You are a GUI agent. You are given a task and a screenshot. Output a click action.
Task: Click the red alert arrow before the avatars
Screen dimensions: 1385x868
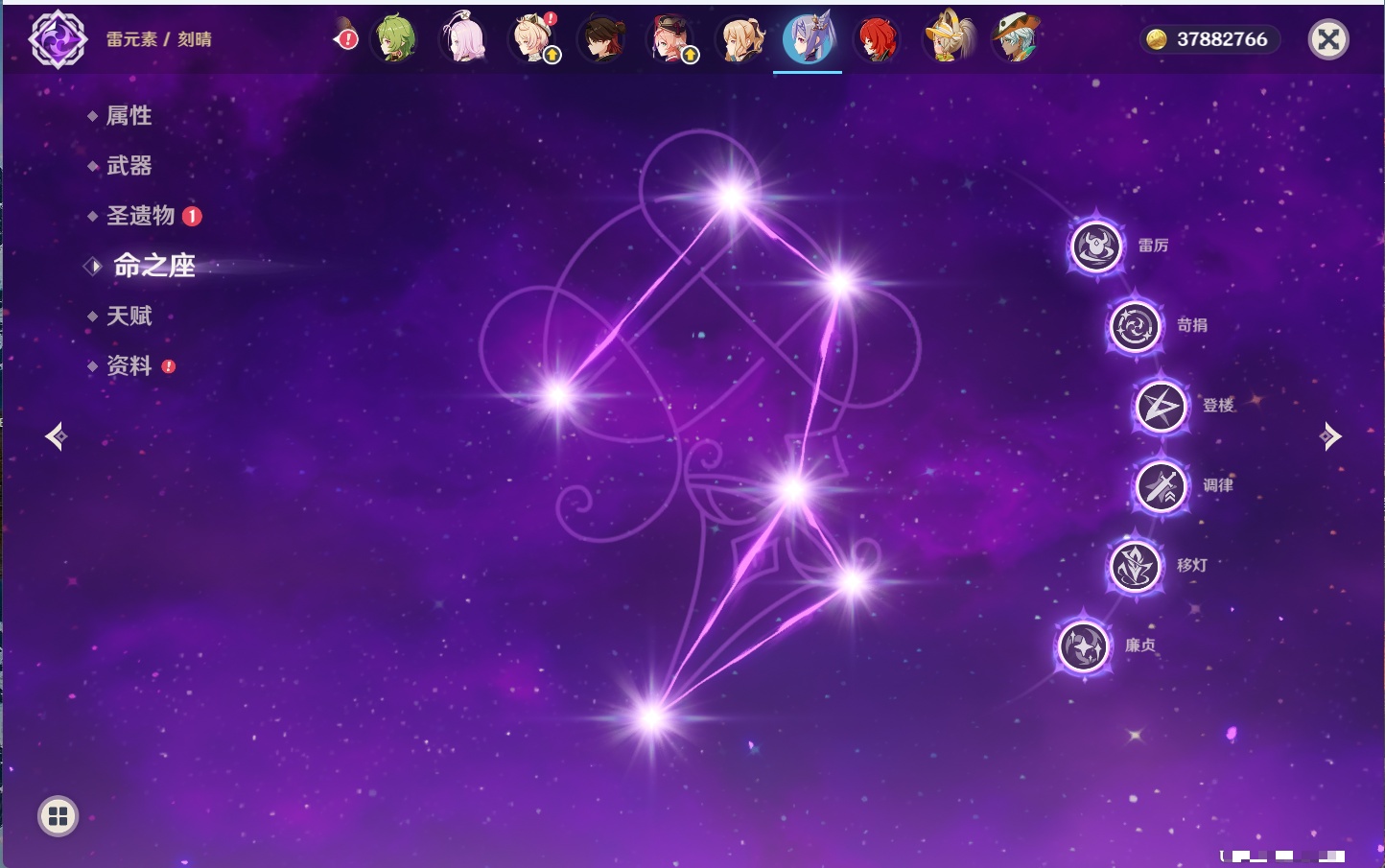(346, 38)
